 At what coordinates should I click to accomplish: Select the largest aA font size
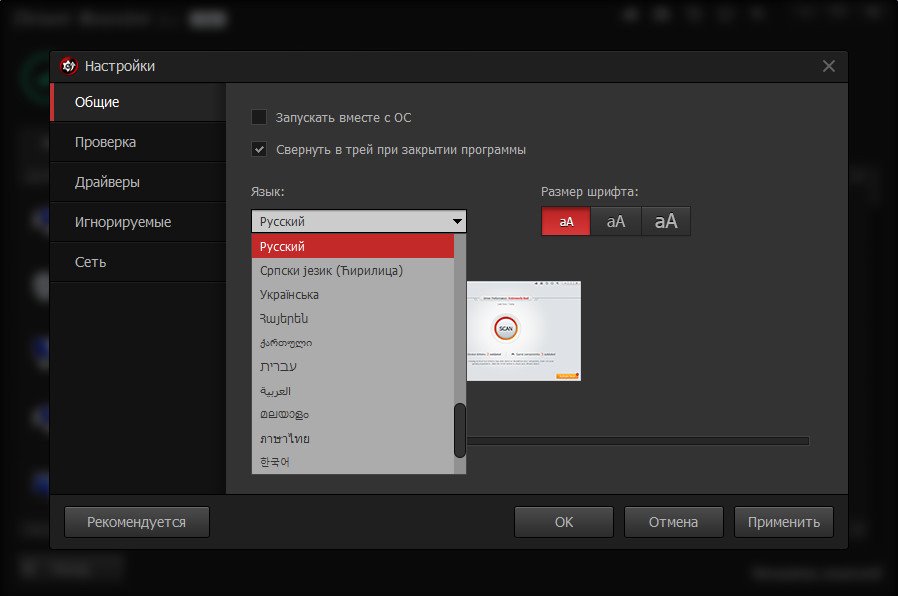[666, 221]
